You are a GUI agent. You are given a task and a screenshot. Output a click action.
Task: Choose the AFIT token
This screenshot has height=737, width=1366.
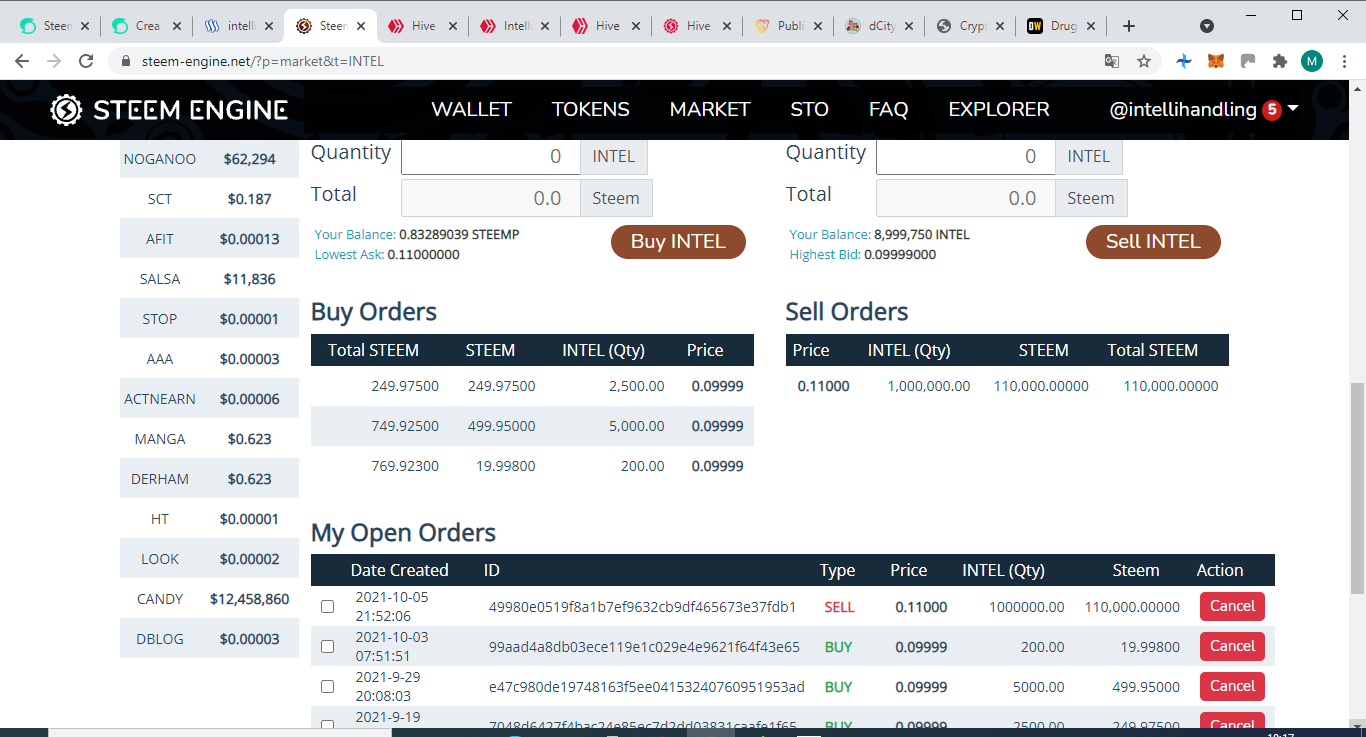click(209, 239)
